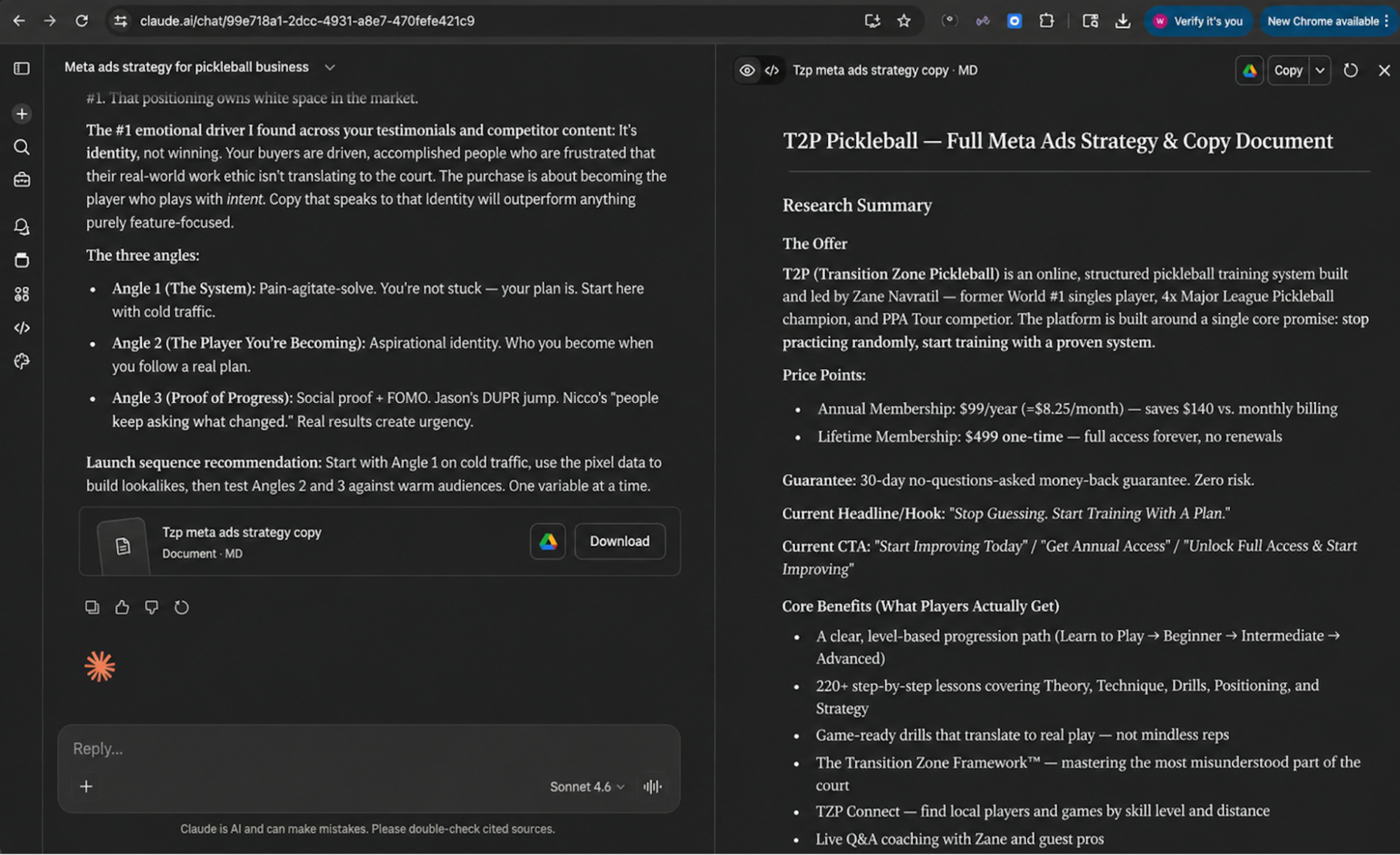Click the claude.ai URL address field
This screenshot has width=1400, height=855.
[x=307, y=21]
